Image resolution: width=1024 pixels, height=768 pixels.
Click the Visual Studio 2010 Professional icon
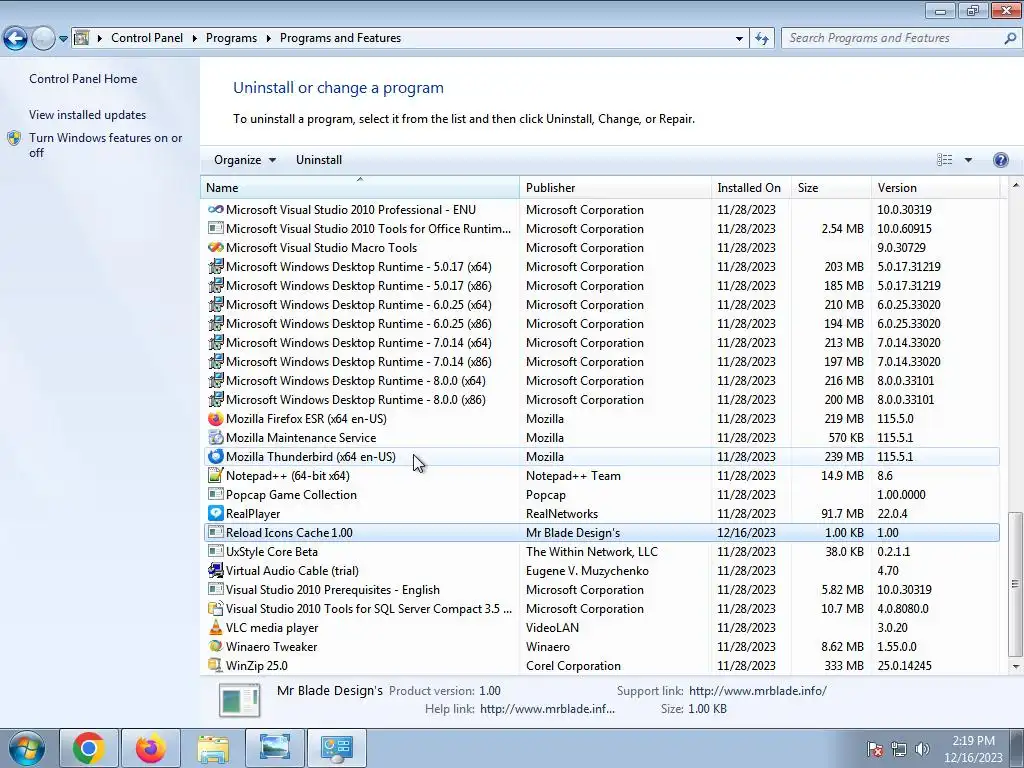[x=216, y=210]
